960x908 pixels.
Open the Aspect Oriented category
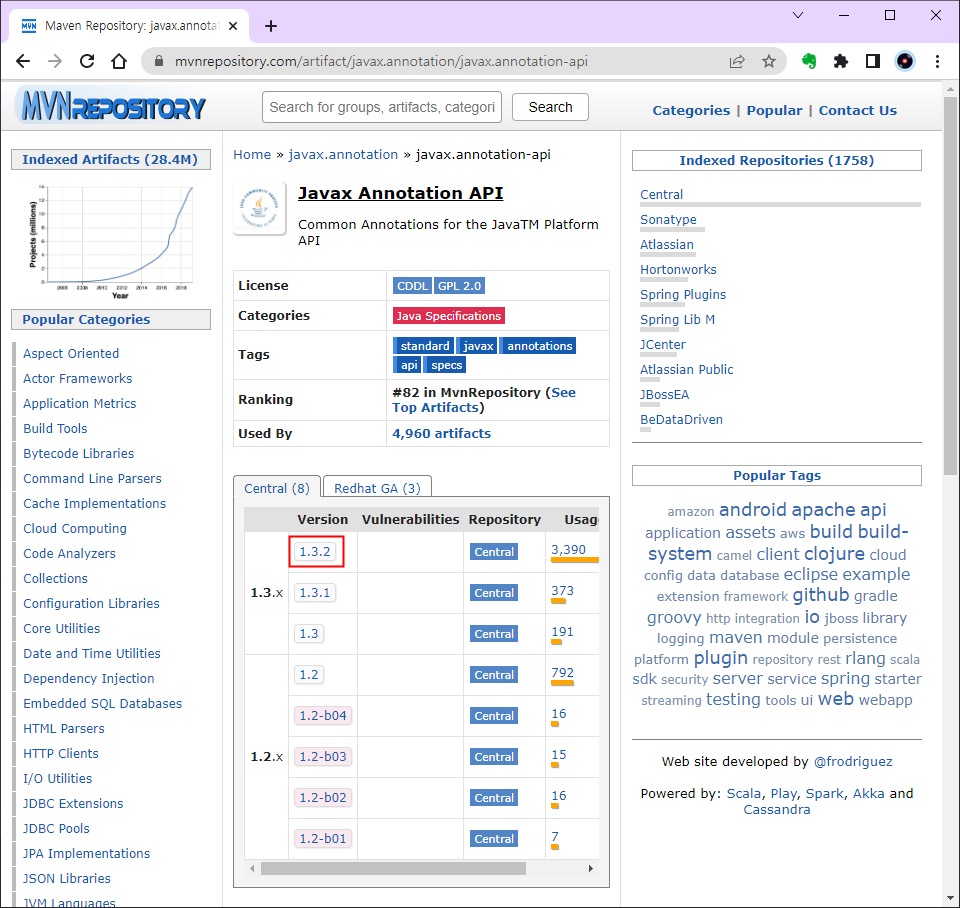click(71, 353)
